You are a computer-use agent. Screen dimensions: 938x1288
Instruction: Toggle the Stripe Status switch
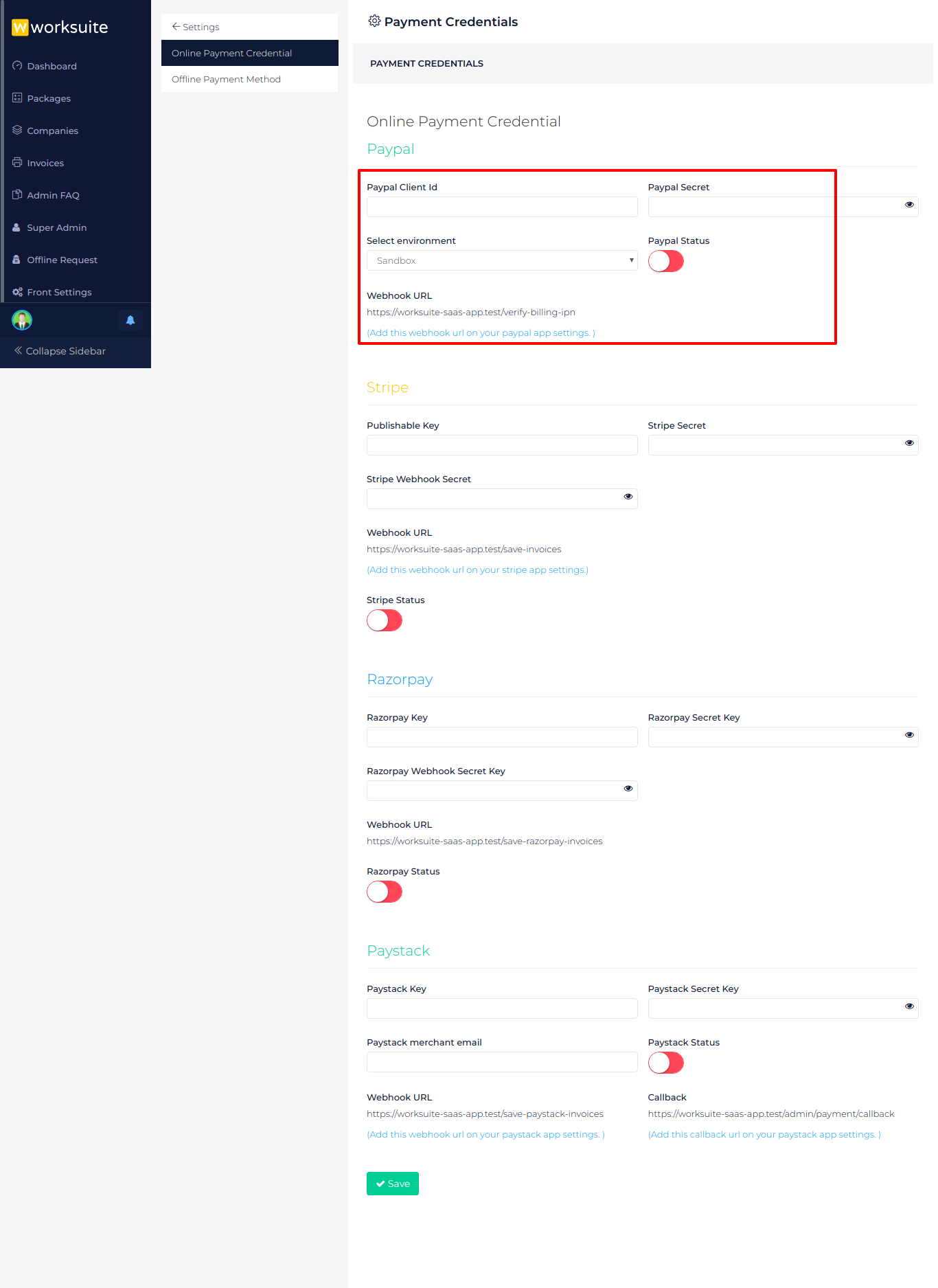tap(385, 620)
